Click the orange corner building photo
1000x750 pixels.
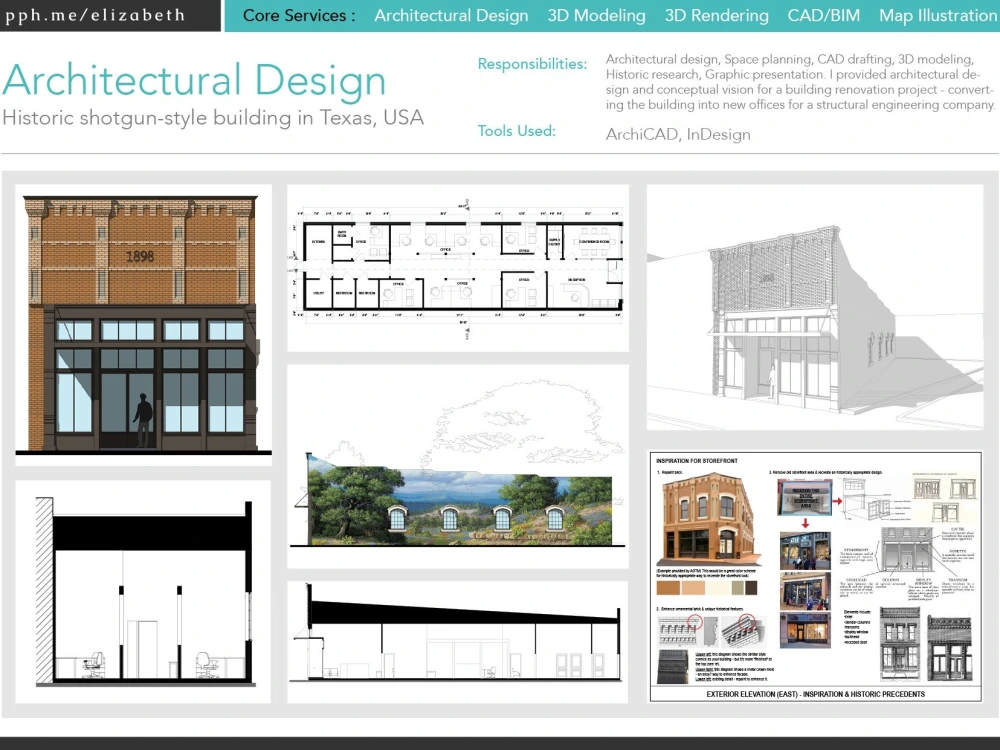708,520
